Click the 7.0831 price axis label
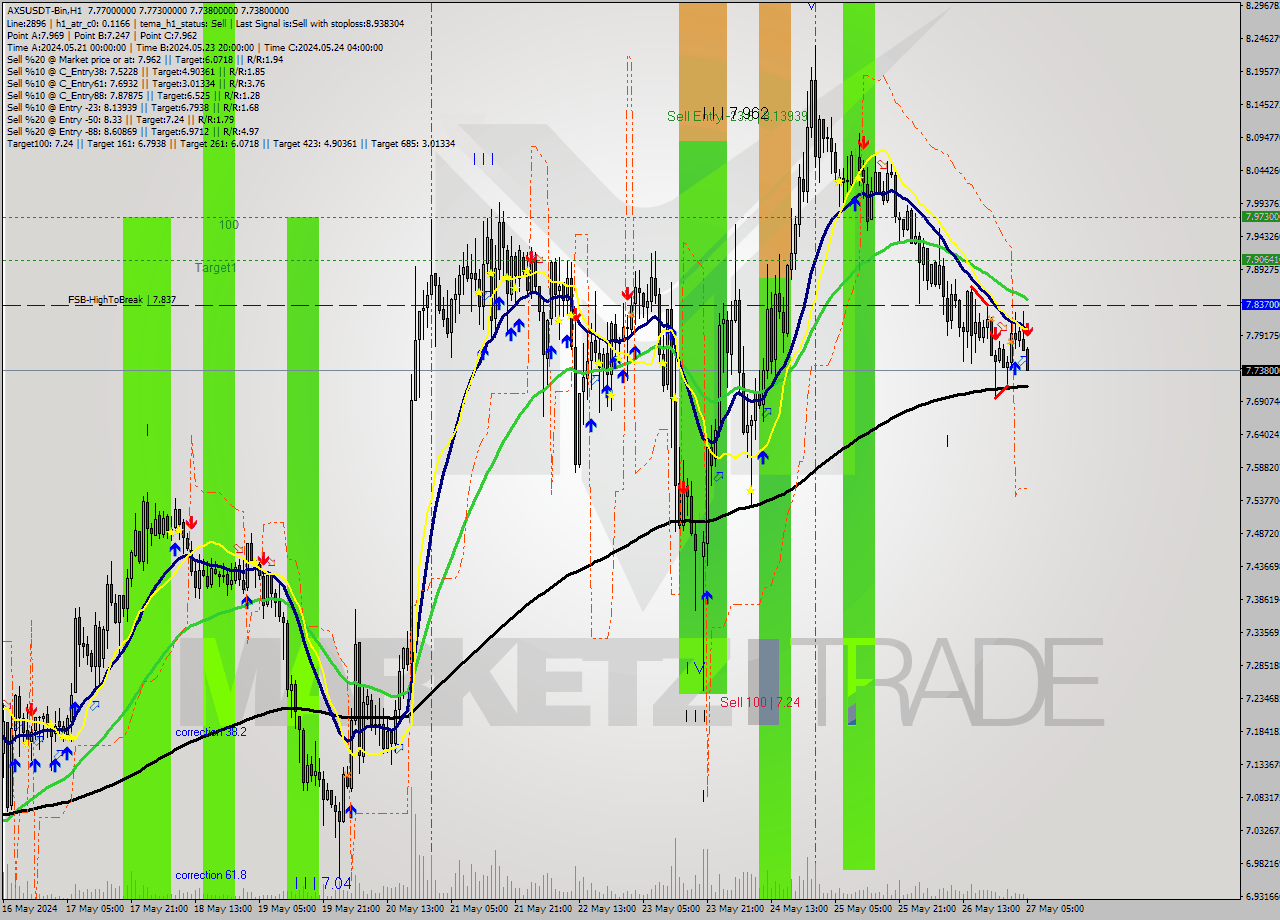Screen dimensions: 1280x920 pos(1262,798)
